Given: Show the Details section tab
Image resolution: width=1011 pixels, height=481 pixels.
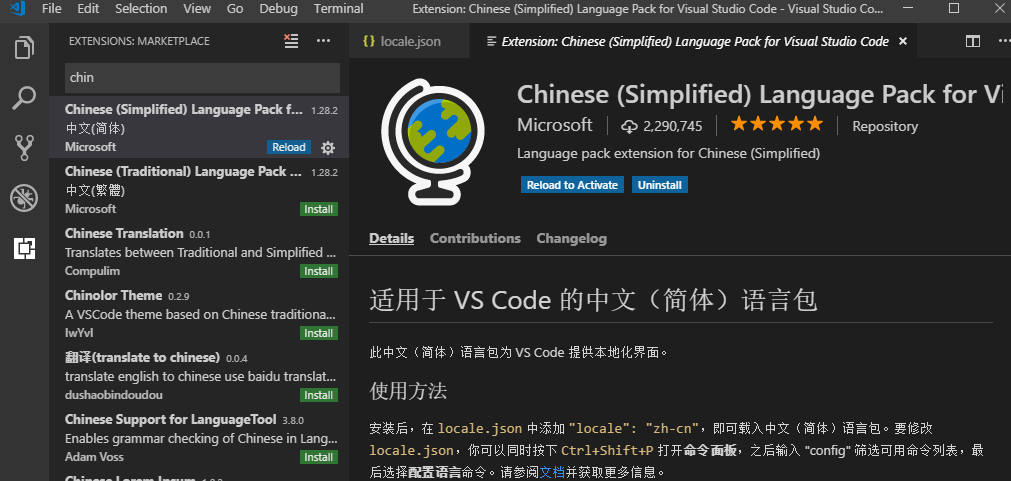Looking at the screenshot, I should [x=391, y=239].
